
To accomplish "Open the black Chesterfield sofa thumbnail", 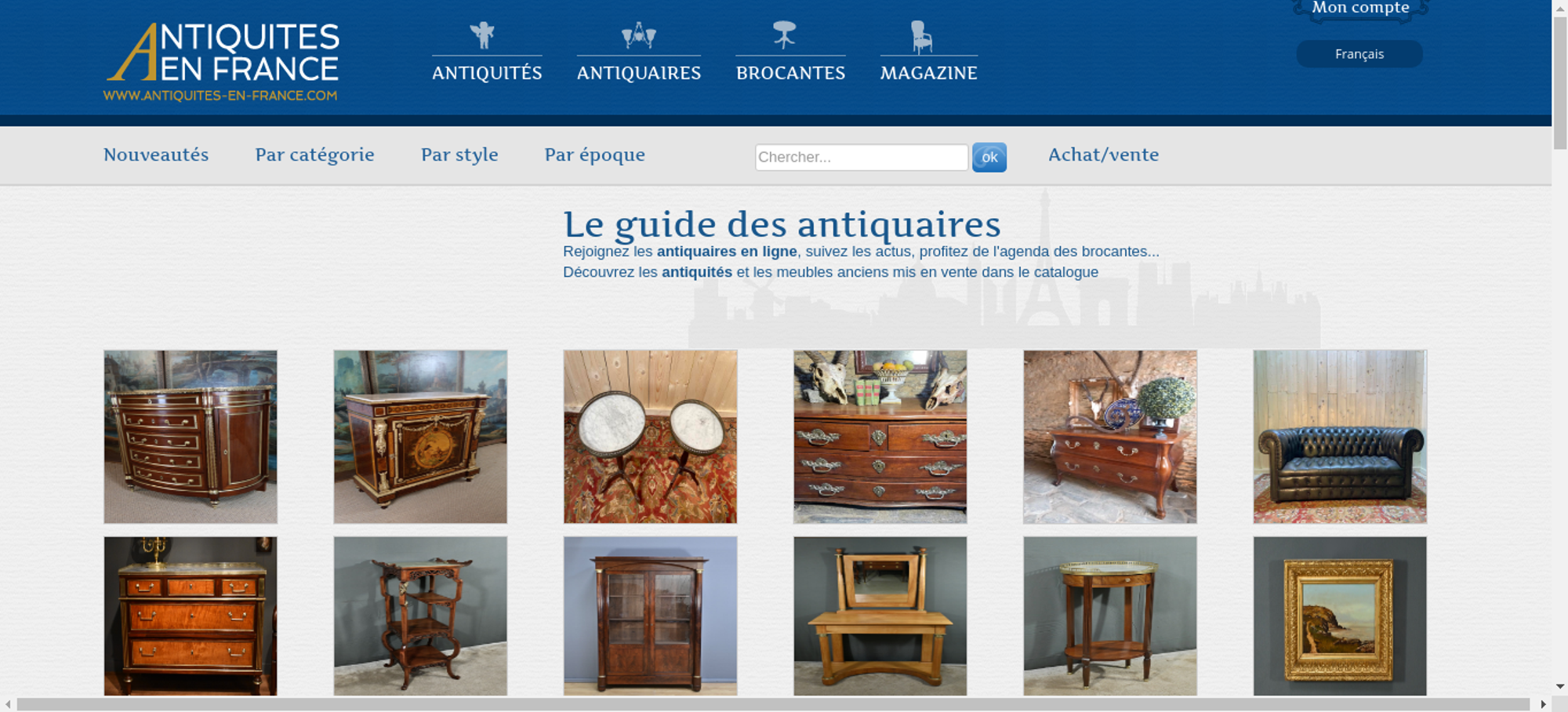I will pos(1340,437).
